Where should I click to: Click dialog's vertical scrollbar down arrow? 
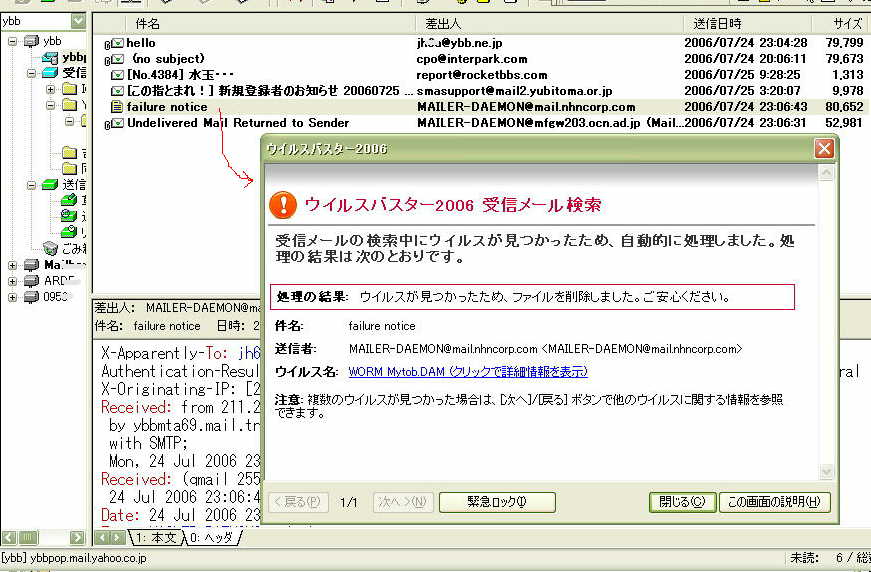coord(825,471)
